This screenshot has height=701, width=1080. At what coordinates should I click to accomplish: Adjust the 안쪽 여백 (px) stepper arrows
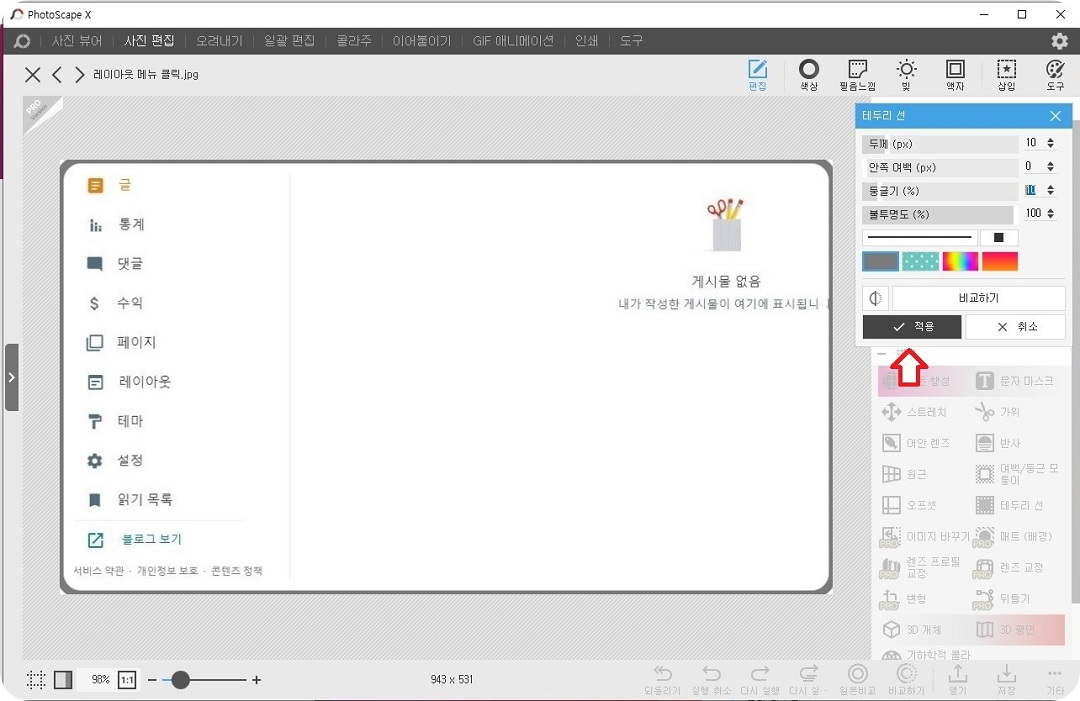1050,167
